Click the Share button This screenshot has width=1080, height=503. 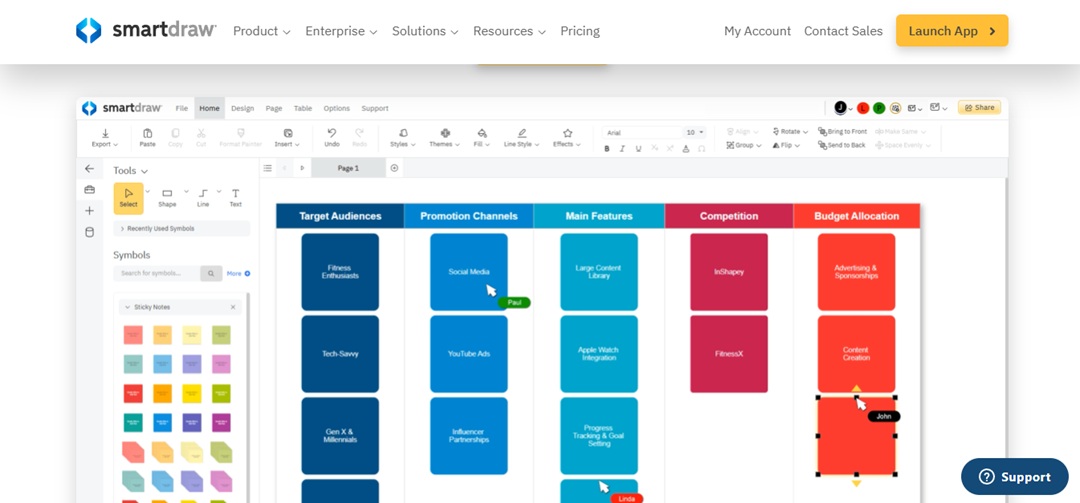pyautogui.click(x=979, y=107)
